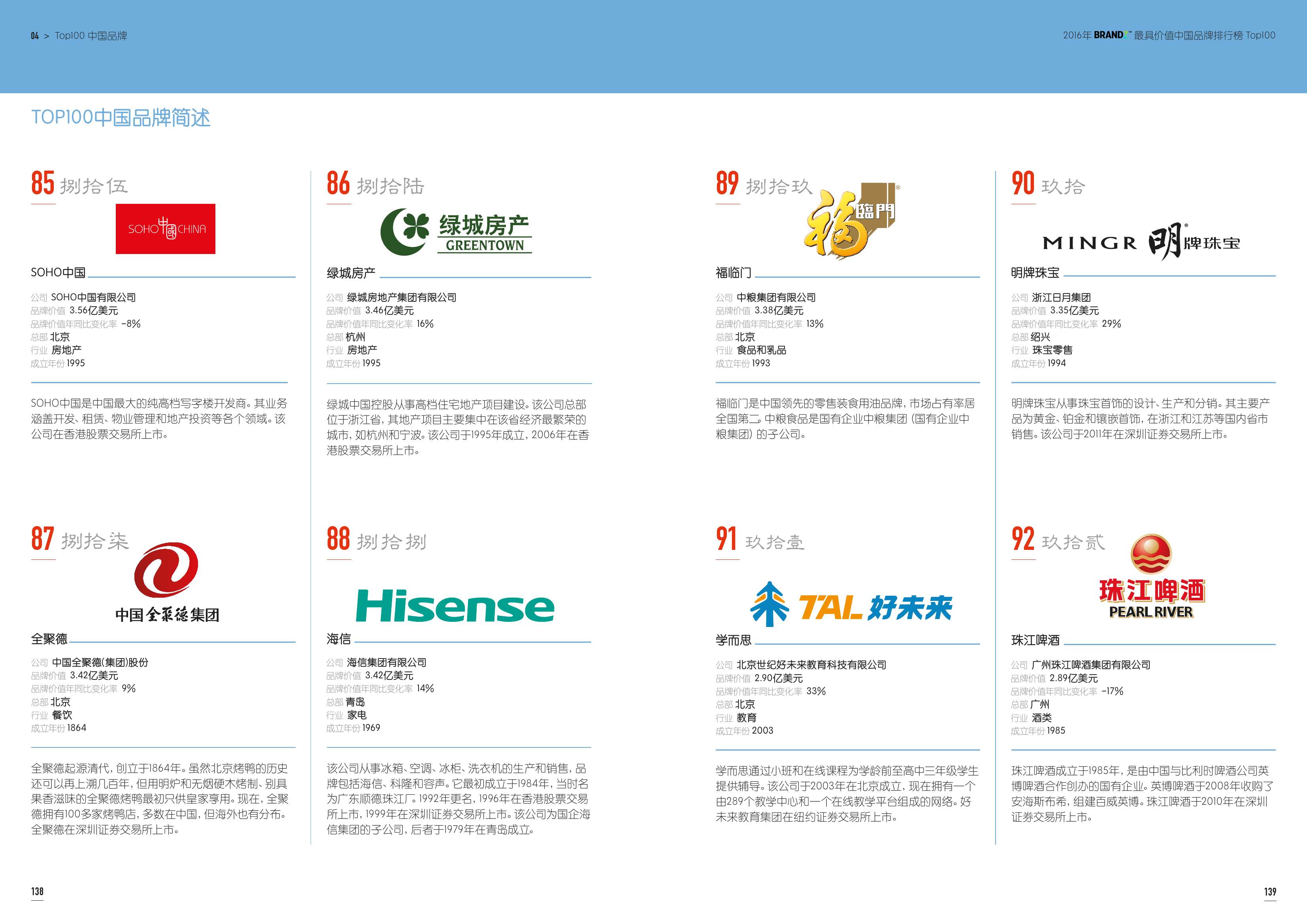The width and height of the screenshot is (1307, 924).
Task: Select brand name 明牌珠宝 under the logo
Action: 1035,273
